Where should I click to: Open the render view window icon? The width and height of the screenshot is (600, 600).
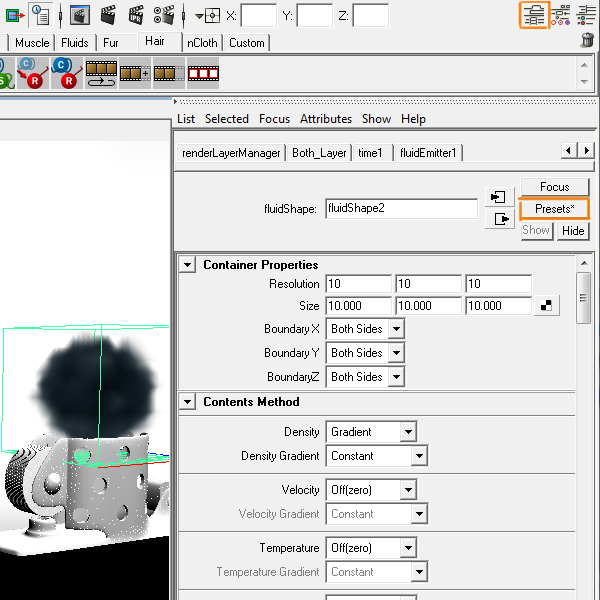[x=80, y=15]
